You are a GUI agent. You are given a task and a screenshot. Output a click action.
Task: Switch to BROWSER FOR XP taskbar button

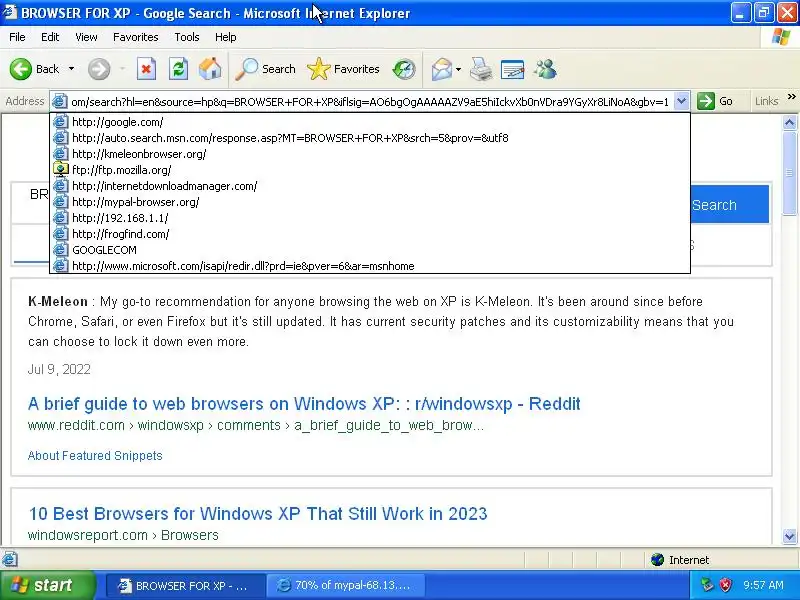click(186, 585)
